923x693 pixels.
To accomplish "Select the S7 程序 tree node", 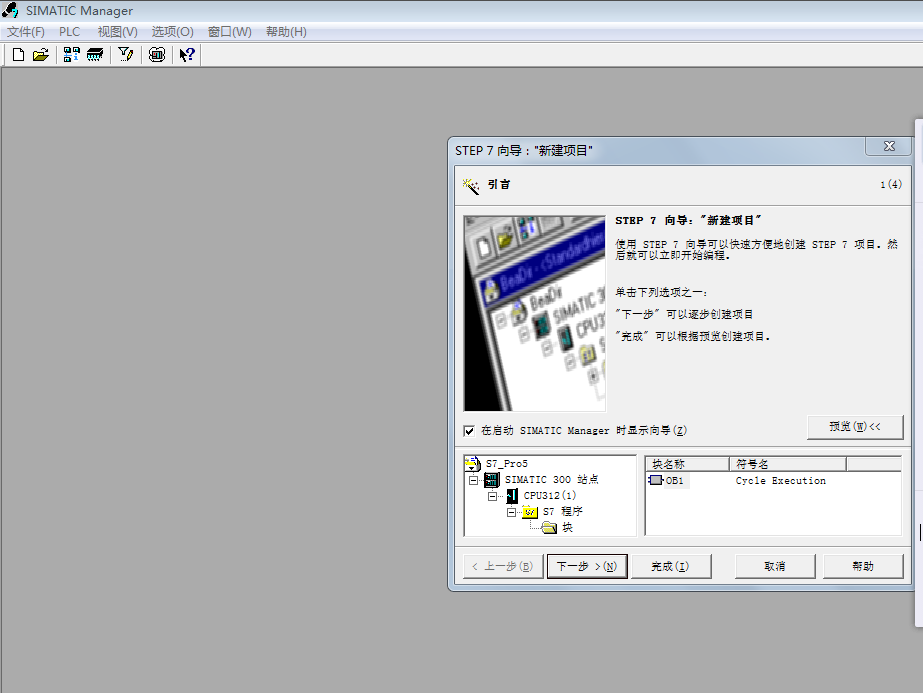I will 562,511.
